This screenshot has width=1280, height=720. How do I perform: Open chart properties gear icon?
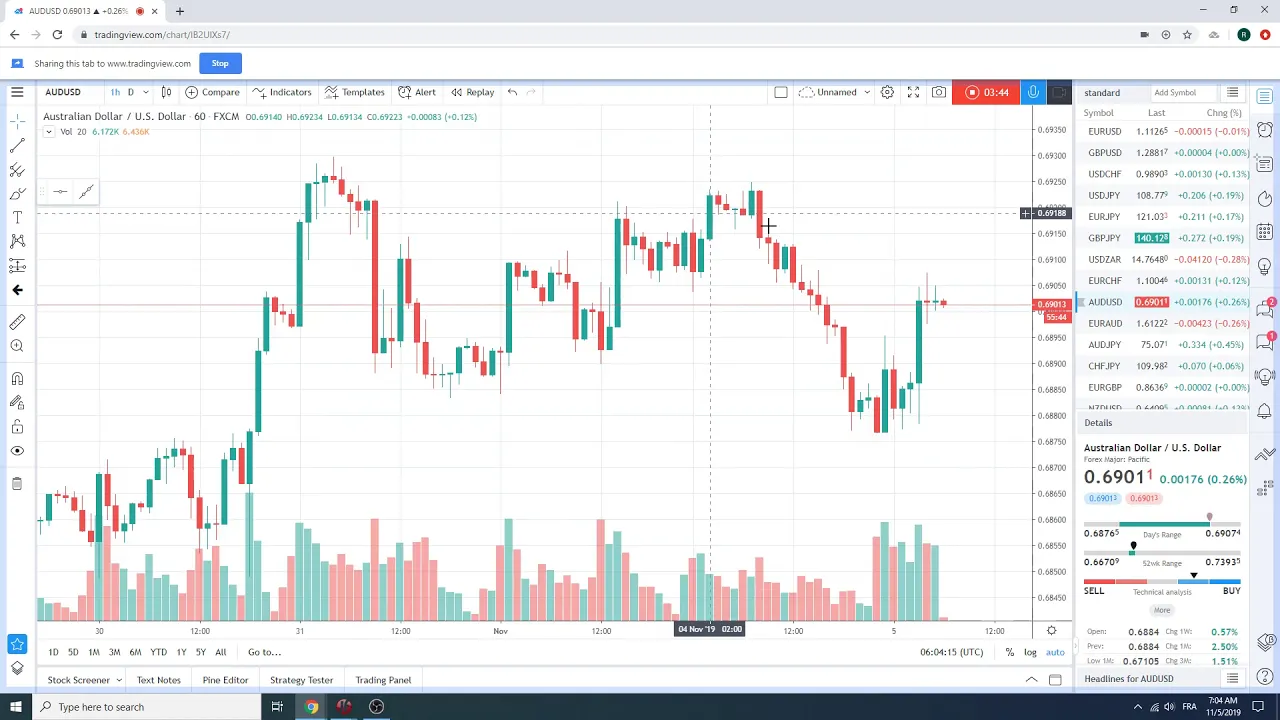[x=887, y=92]
